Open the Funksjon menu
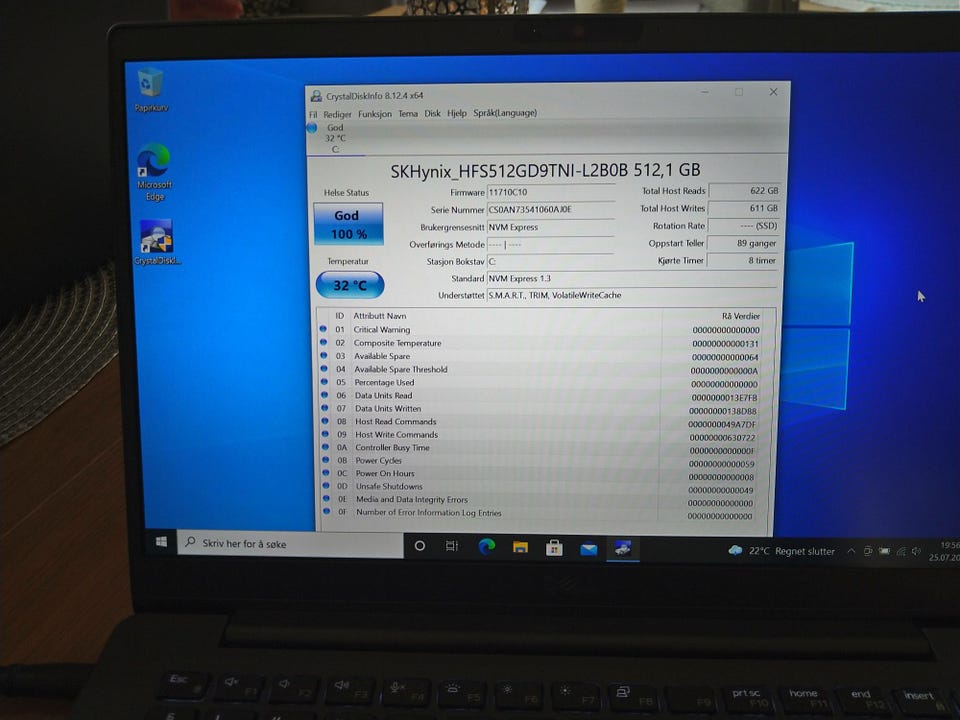Image resolution: width=960 pixels, height=720 pixels. (375, 114)
